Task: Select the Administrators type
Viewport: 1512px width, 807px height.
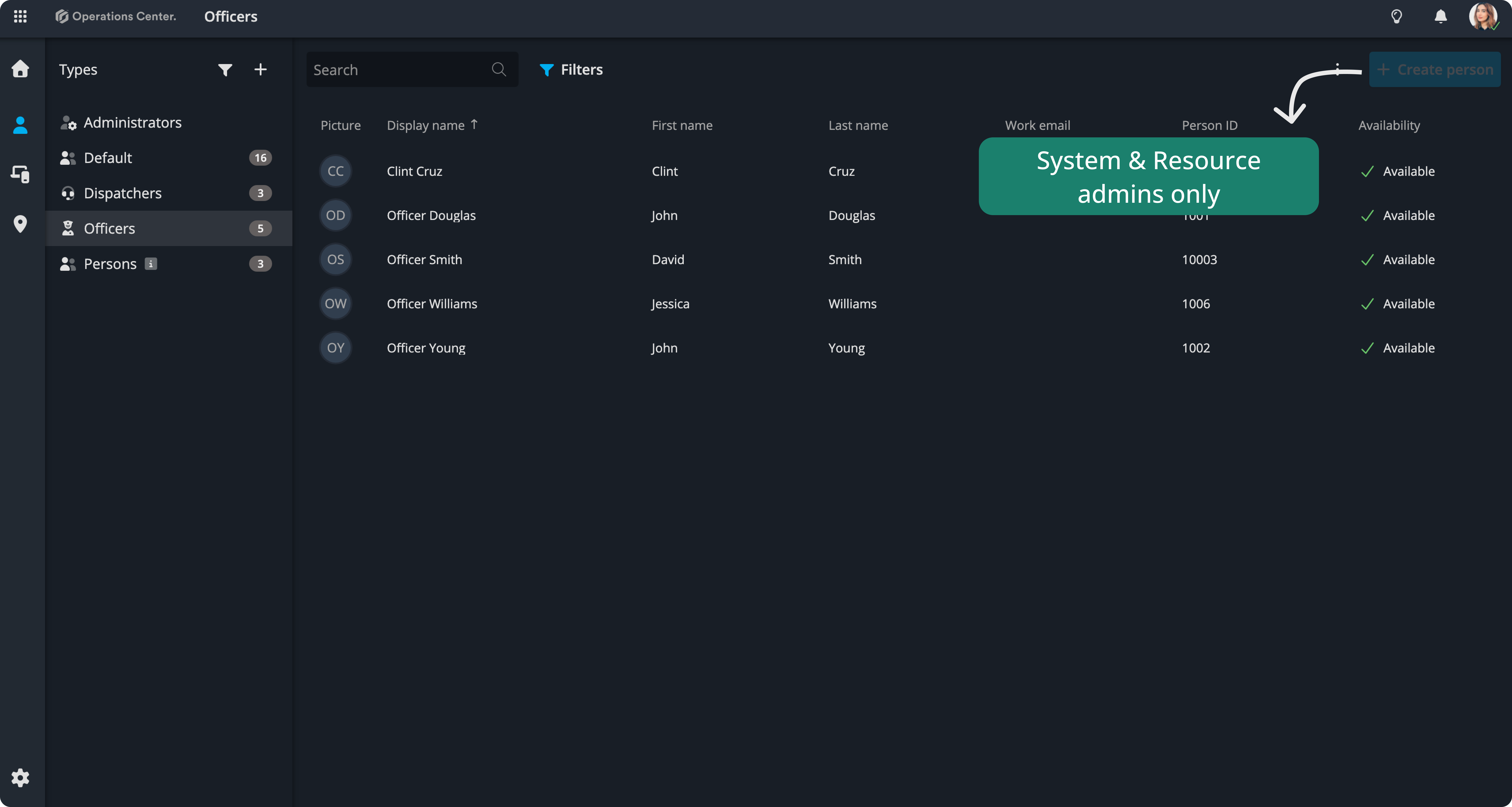Action: pos(133,123)
